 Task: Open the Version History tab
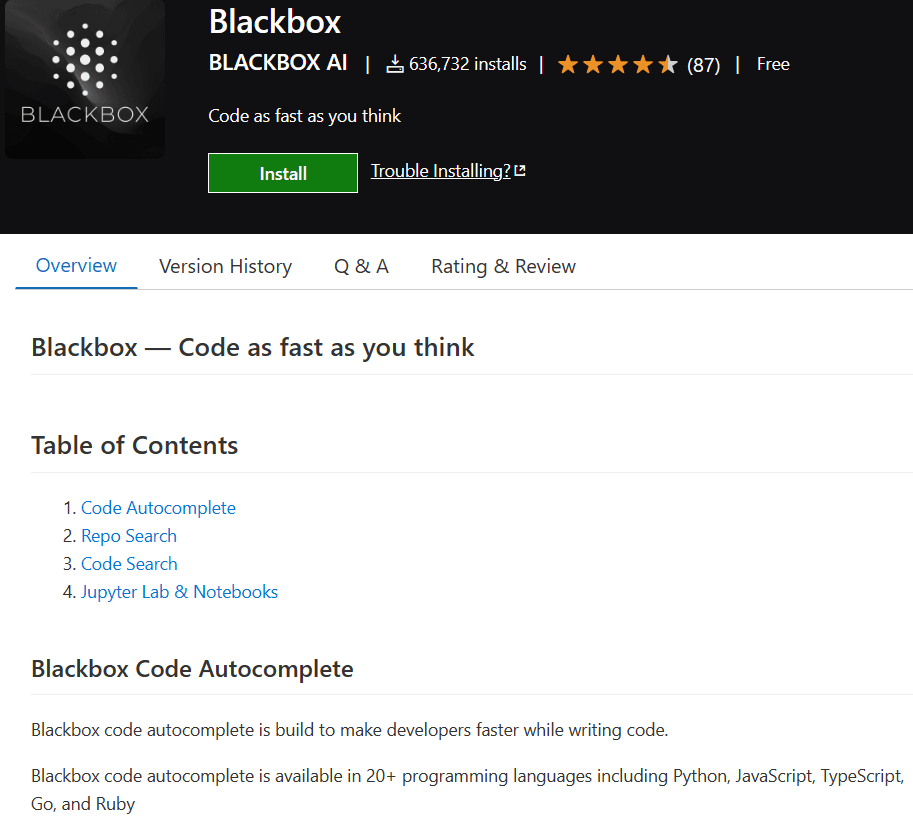tap(225, 267)
